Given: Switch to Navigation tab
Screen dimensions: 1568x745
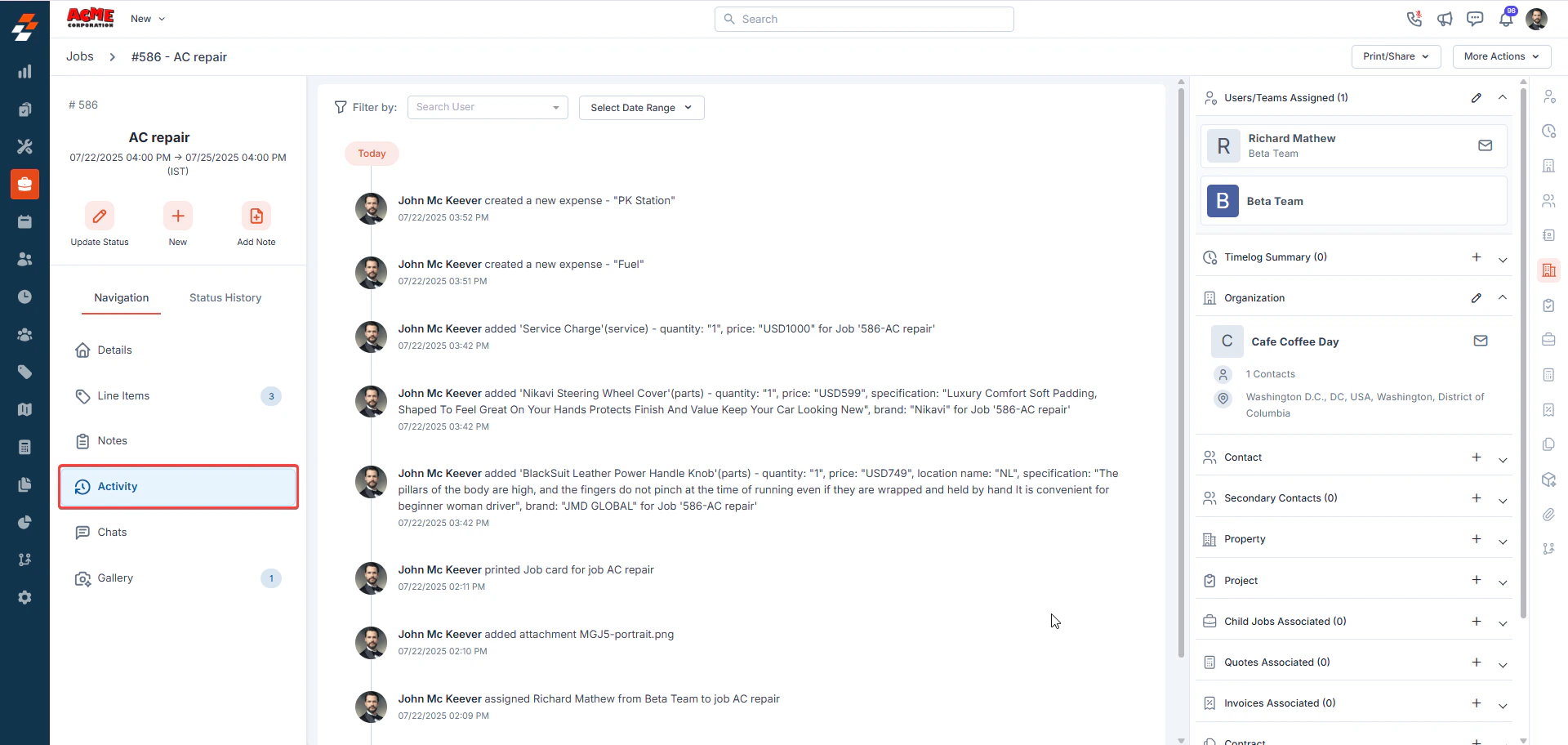Looking at the screenshot, I should click(121, 298).
